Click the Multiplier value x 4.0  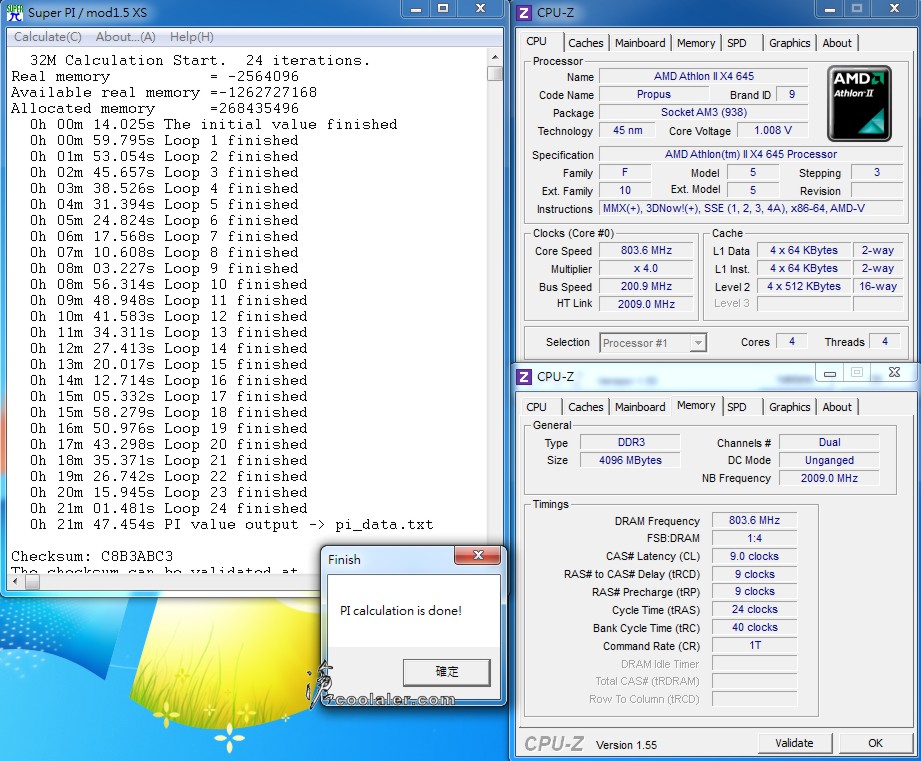(646, 268)
